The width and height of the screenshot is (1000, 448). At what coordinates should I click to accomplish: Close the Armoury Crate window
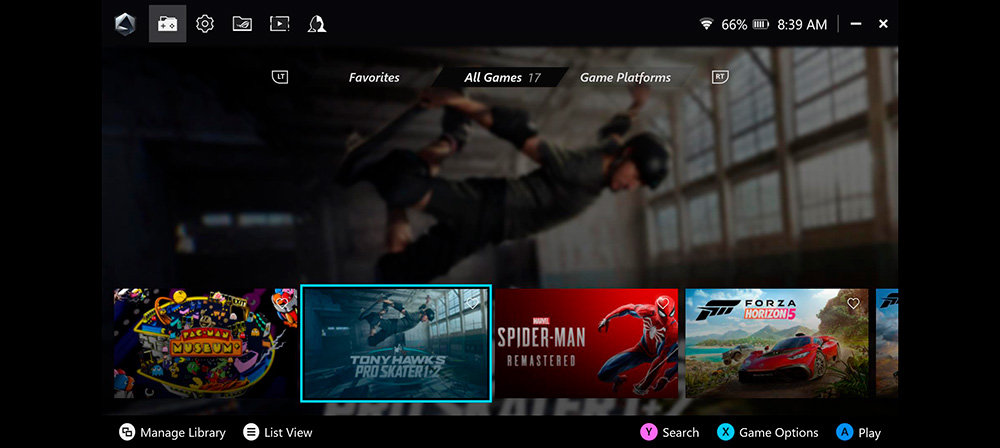(883, 24)
